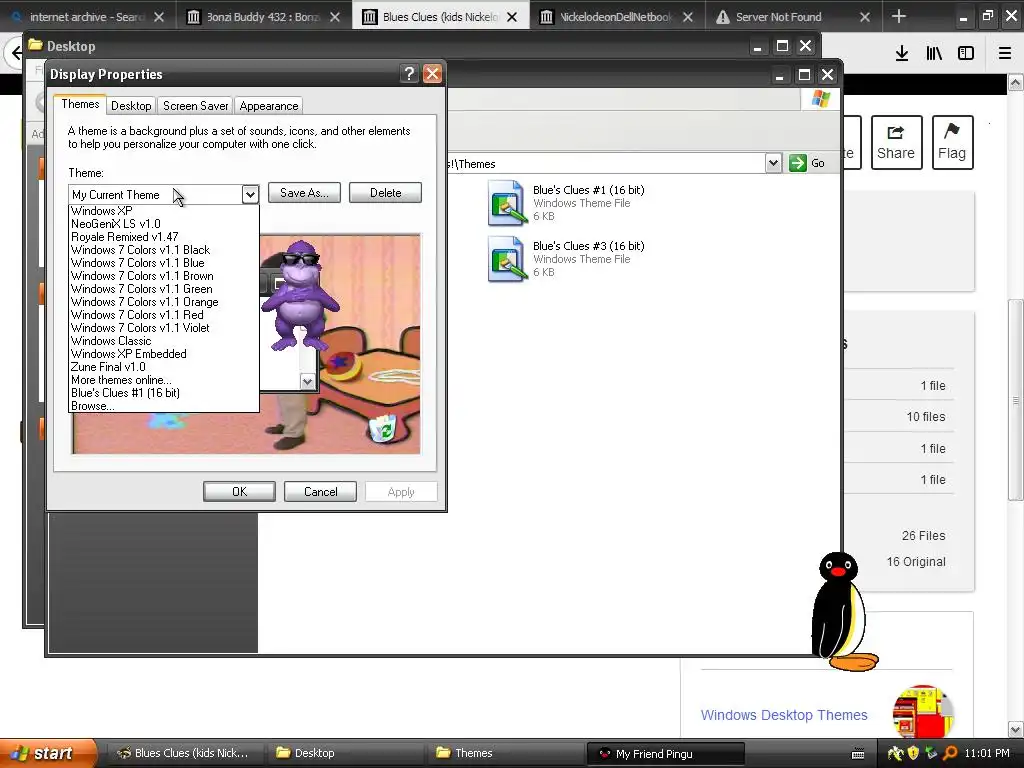Viewport: 1024px width, 768px height.
Task: Open the Firefox downloads arrow icon
Action: [902, 53]
